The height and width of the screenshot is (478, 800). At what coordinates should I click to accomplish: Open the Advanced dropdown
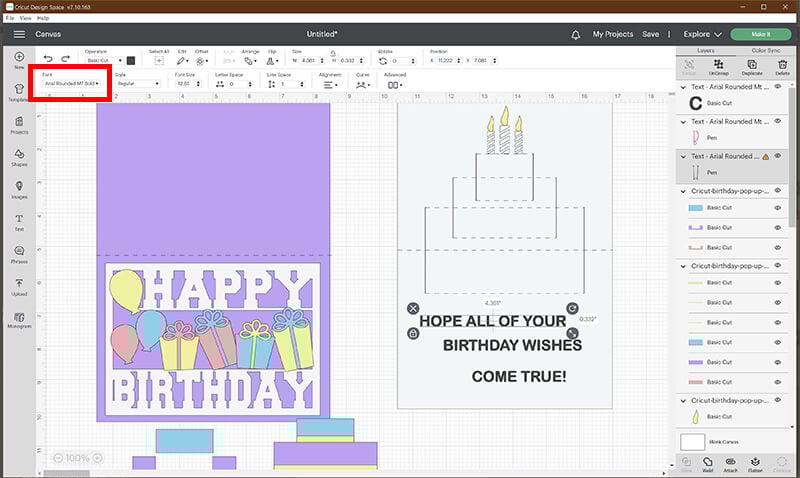pos(395,85)
